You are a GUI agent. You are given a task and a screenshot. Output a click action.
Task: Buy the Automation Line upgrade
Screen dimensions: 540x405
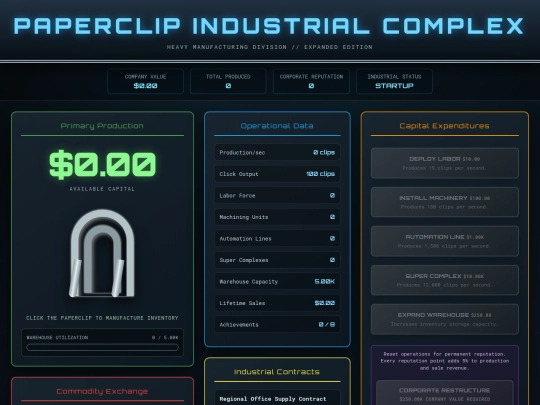[445, 241]
